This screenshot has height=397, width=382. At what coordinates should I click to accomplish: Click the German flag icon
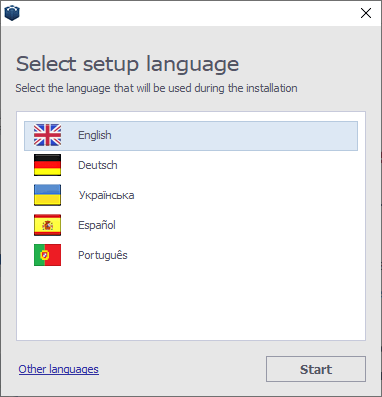tap(47, 165)
